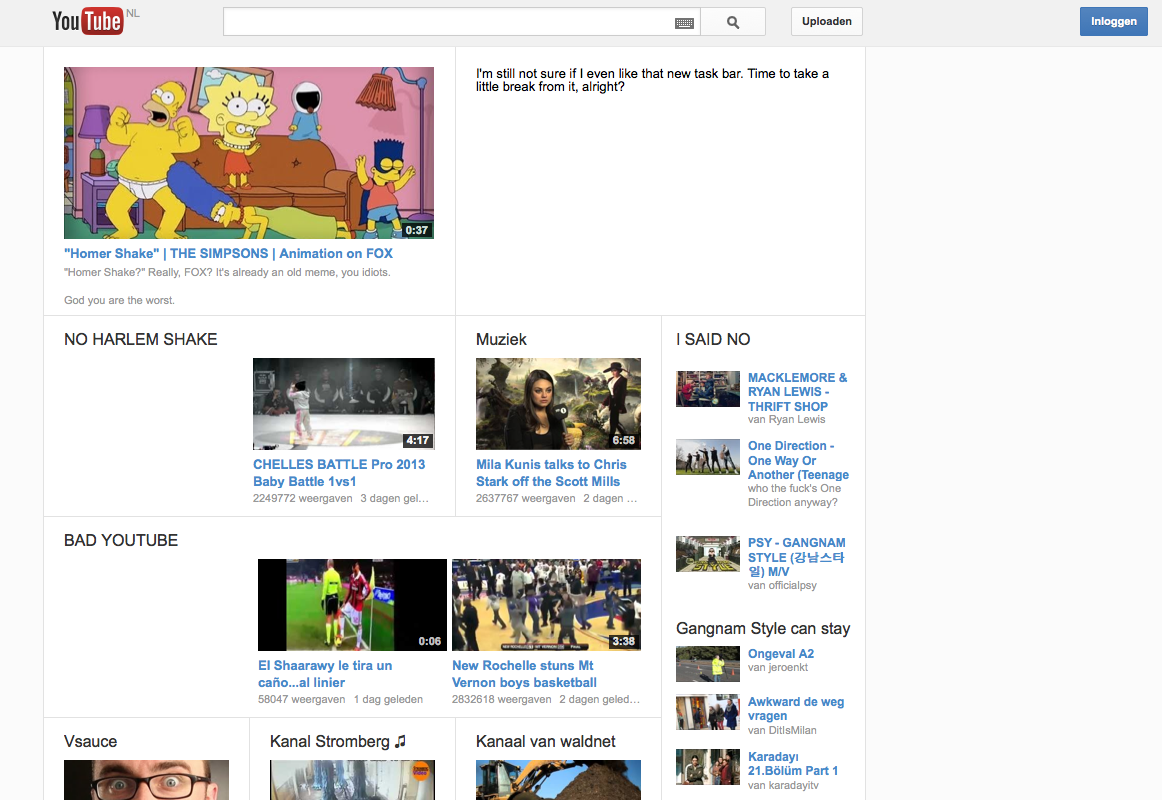Click the van jeroenkt uploader text
Screen dimensions: 1162x800
[x=777, y=667]
